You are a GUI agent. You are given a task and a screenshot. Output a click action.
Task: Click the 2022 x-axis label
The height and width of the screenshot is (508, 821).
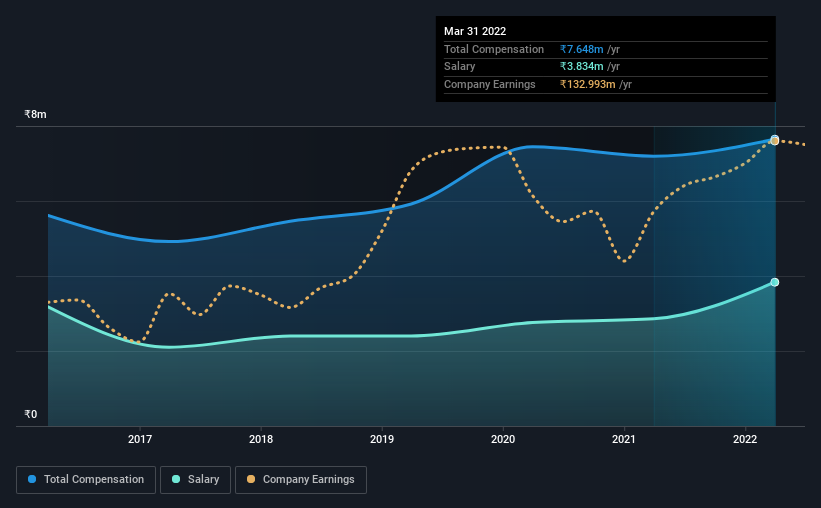click(x=745, y=439)
